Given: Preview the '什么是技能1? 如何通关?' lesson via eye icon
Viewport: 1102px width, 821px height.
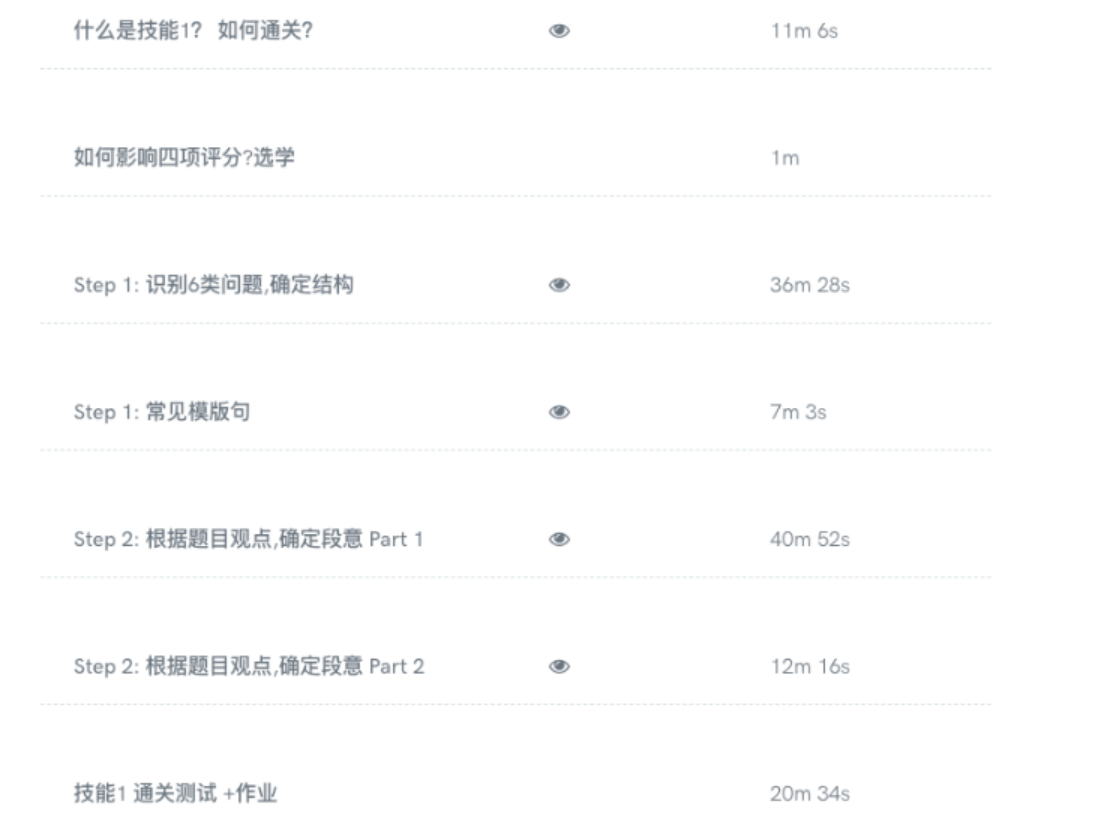Looking at the screenshot, I should point(559,31).
